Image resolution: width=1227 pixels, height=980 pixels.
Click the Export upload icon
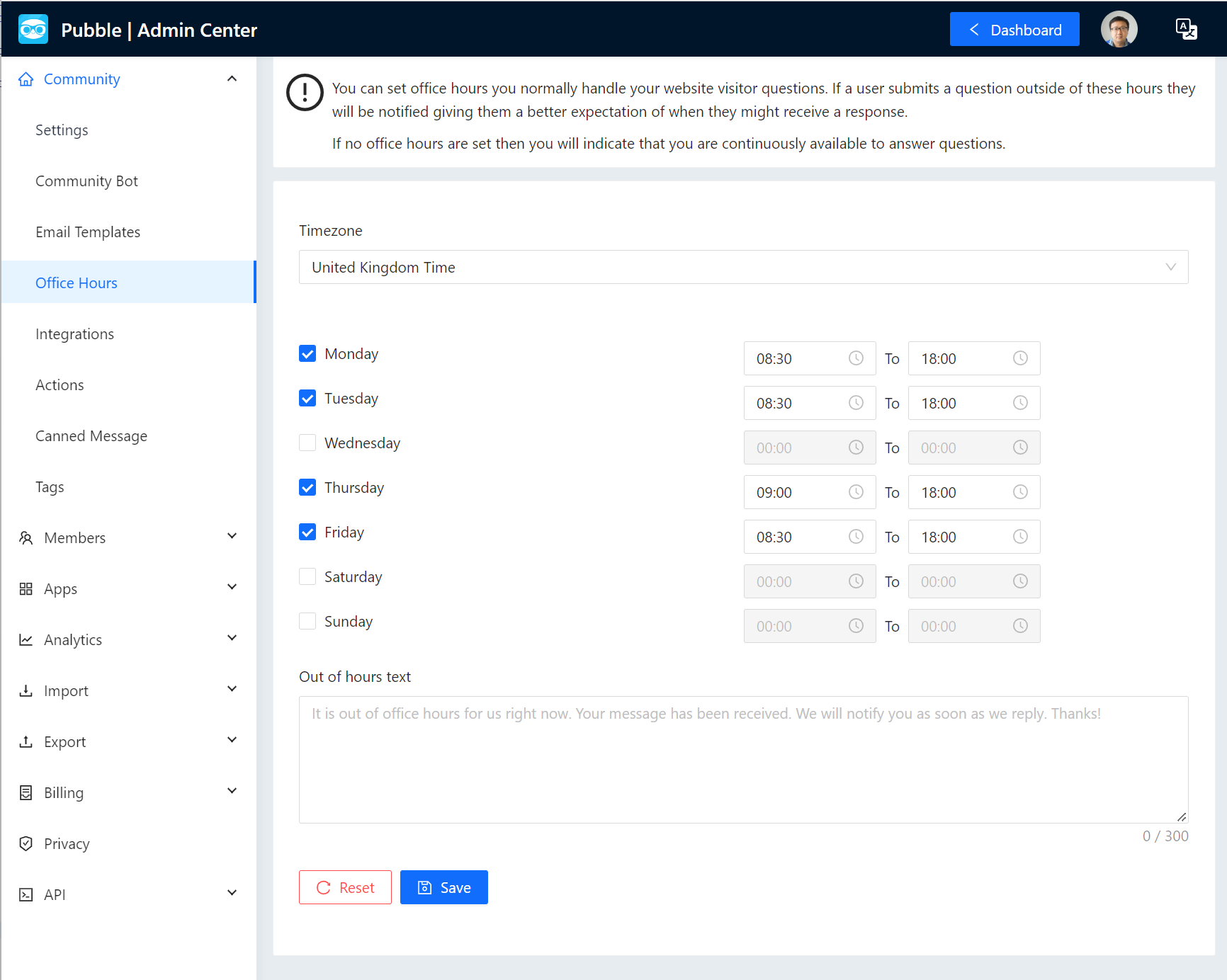tap(26, 741)
